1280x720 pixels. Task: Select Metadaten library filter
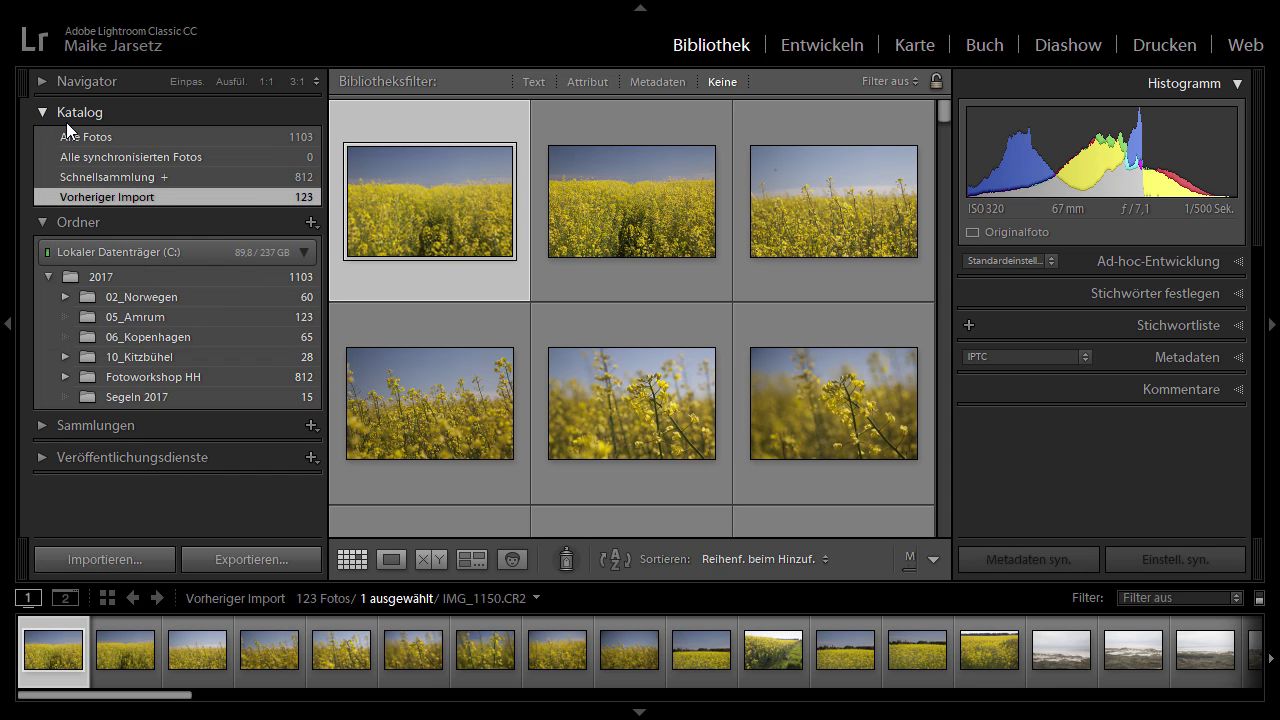tap(657, 82)
